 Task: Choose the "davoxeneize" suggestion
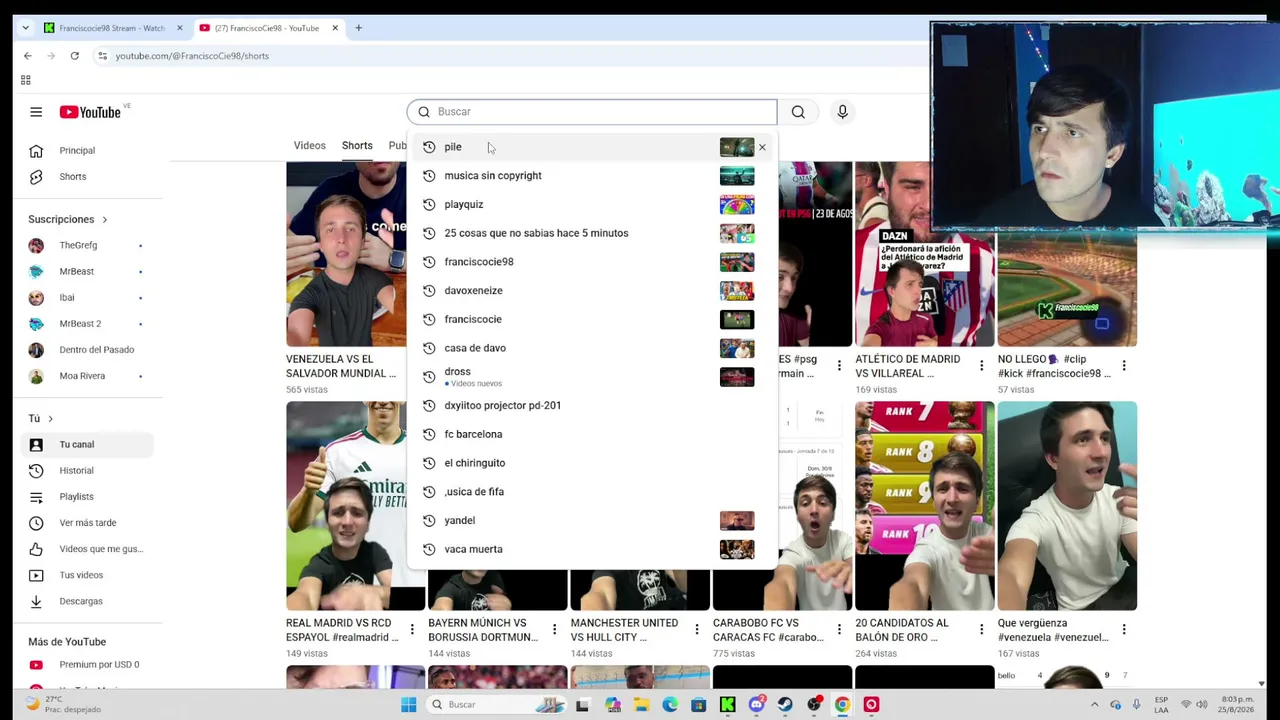pyautogui.click(x=591, y=290)
